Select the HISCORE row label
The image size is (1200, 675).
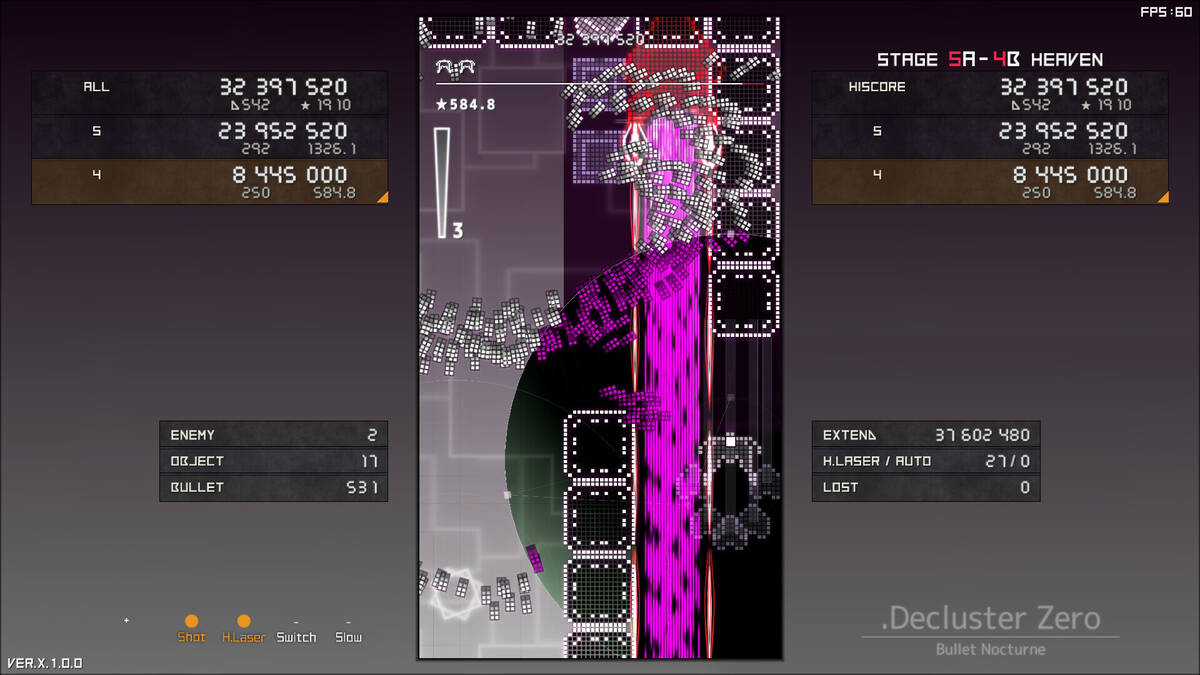(x=877, y=87)
